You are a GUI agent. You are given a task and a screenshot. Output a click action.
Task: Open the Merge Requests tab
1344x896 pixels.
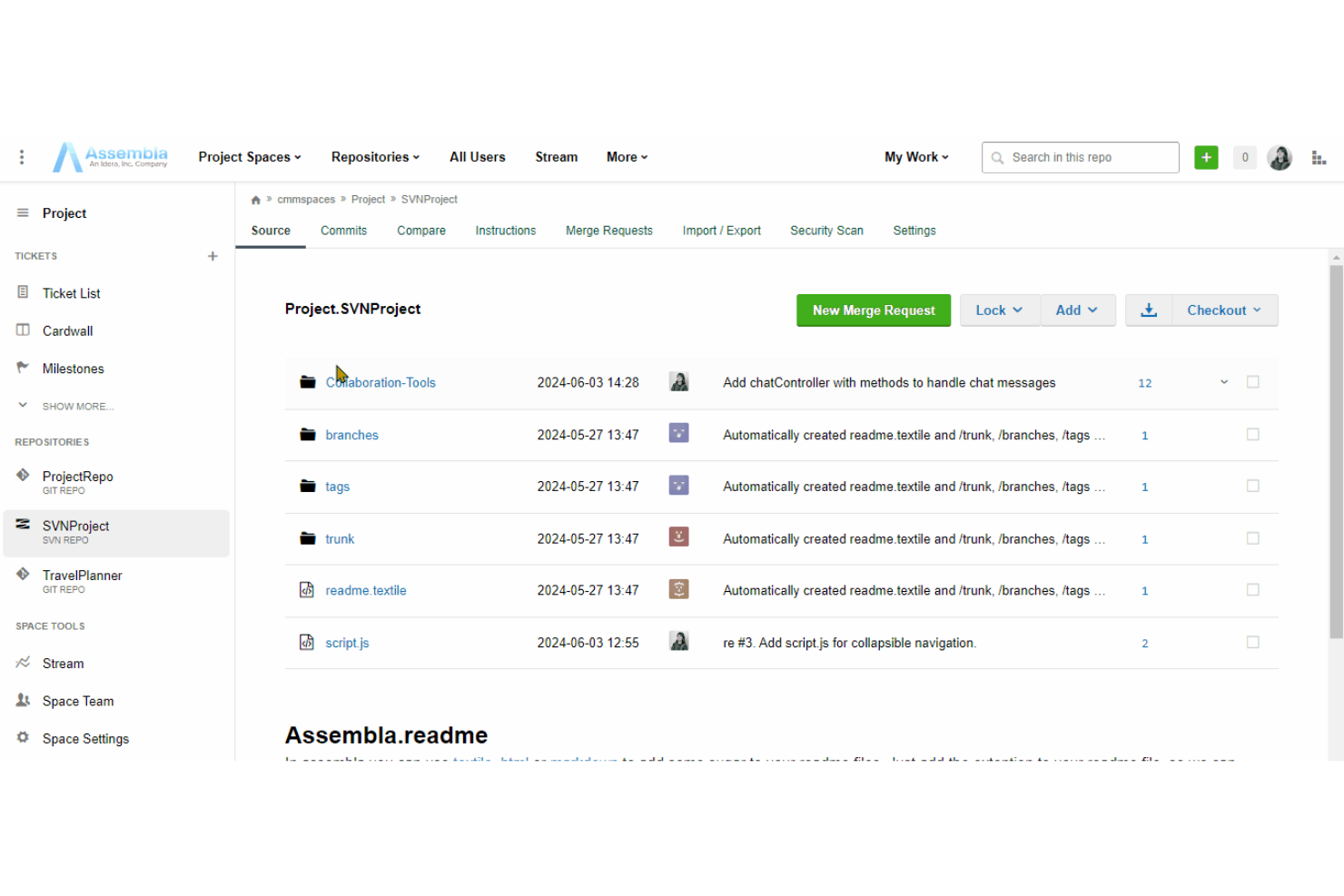tap(609, 230)
